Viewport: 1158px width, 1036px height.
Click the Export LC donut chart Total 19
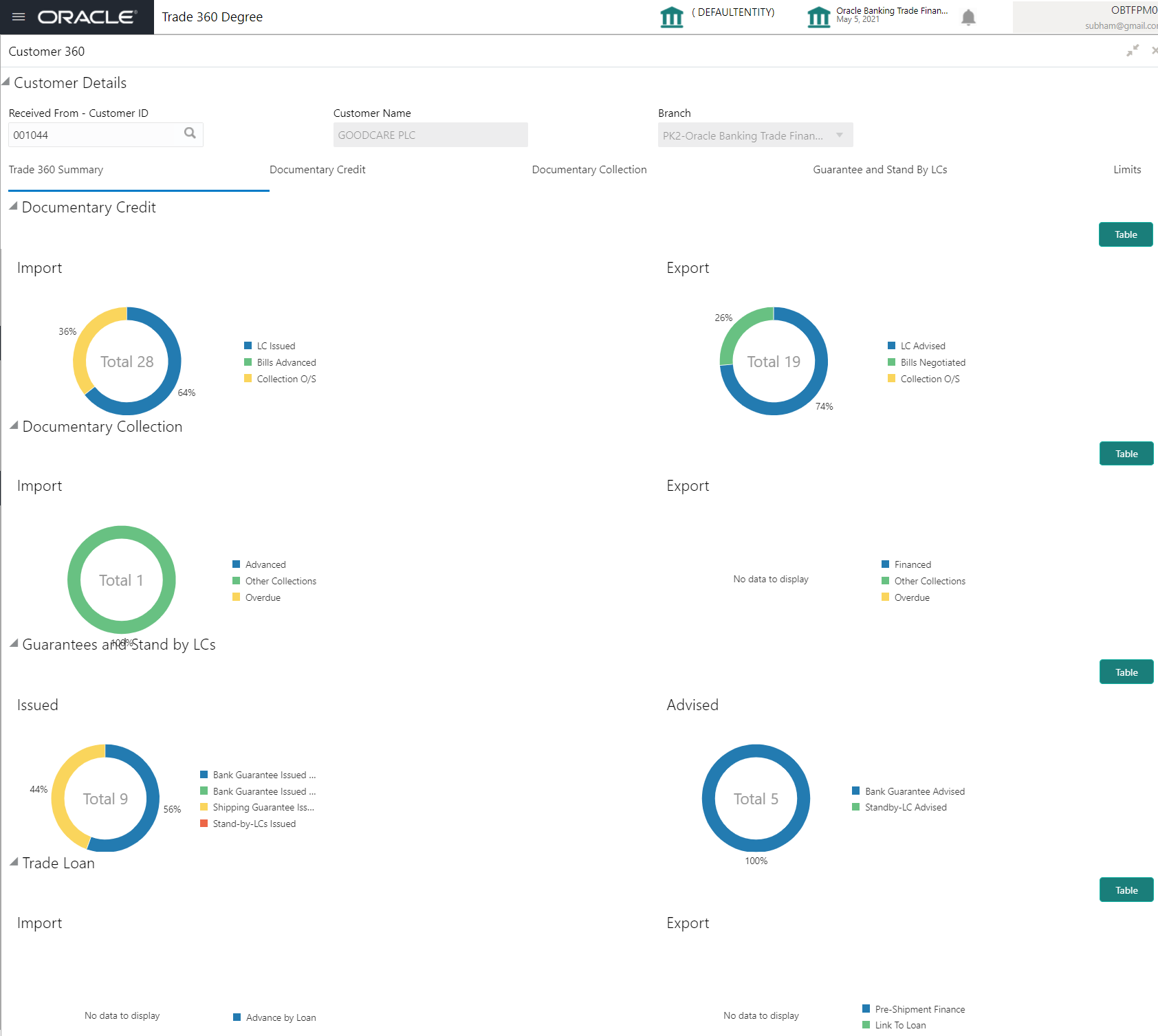(774, 362)
